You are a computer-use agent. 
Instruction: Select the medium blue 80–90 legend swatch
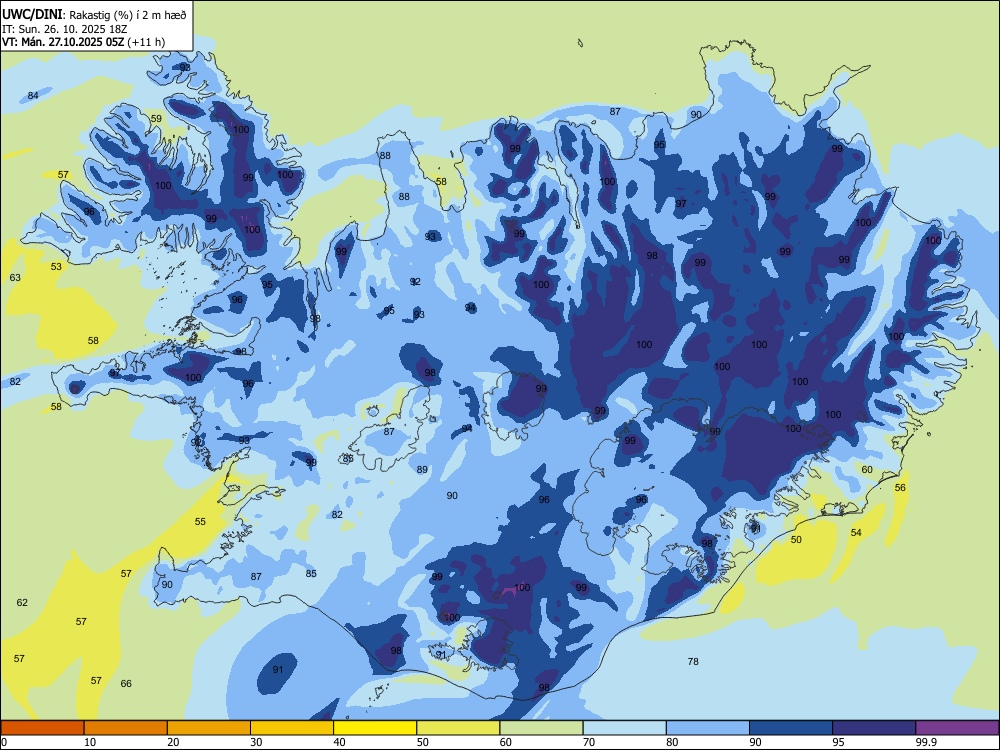click(708, 728)
